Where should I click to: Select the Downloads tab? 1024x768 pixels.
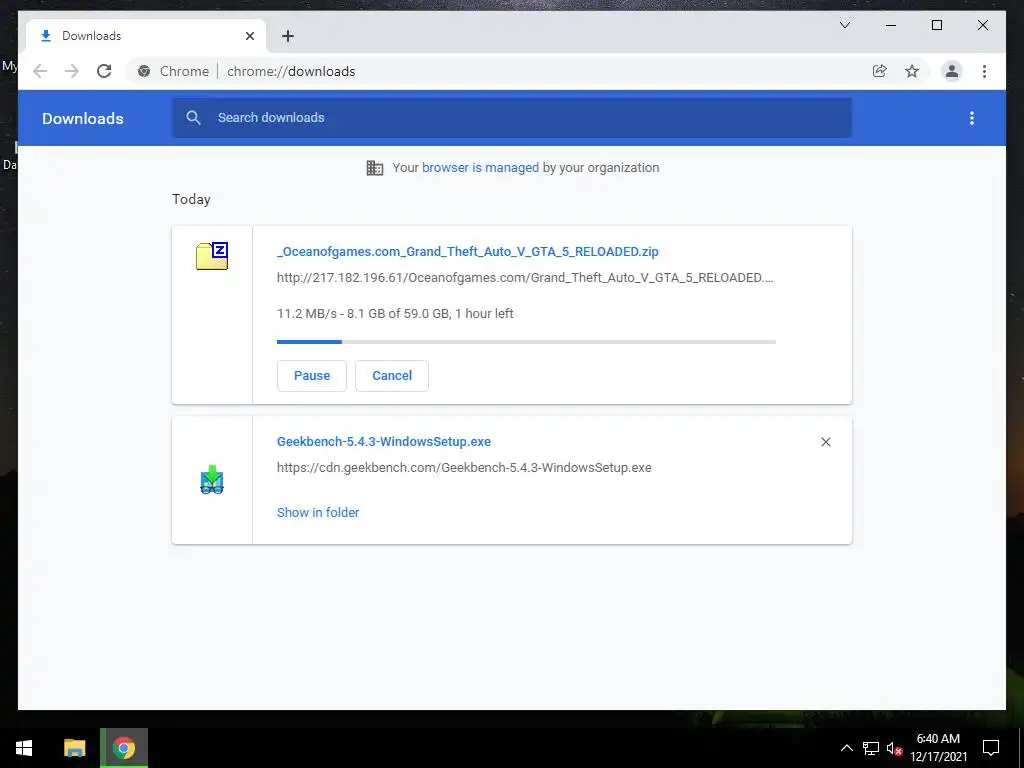pyautogui.click(x=146, y=36)
